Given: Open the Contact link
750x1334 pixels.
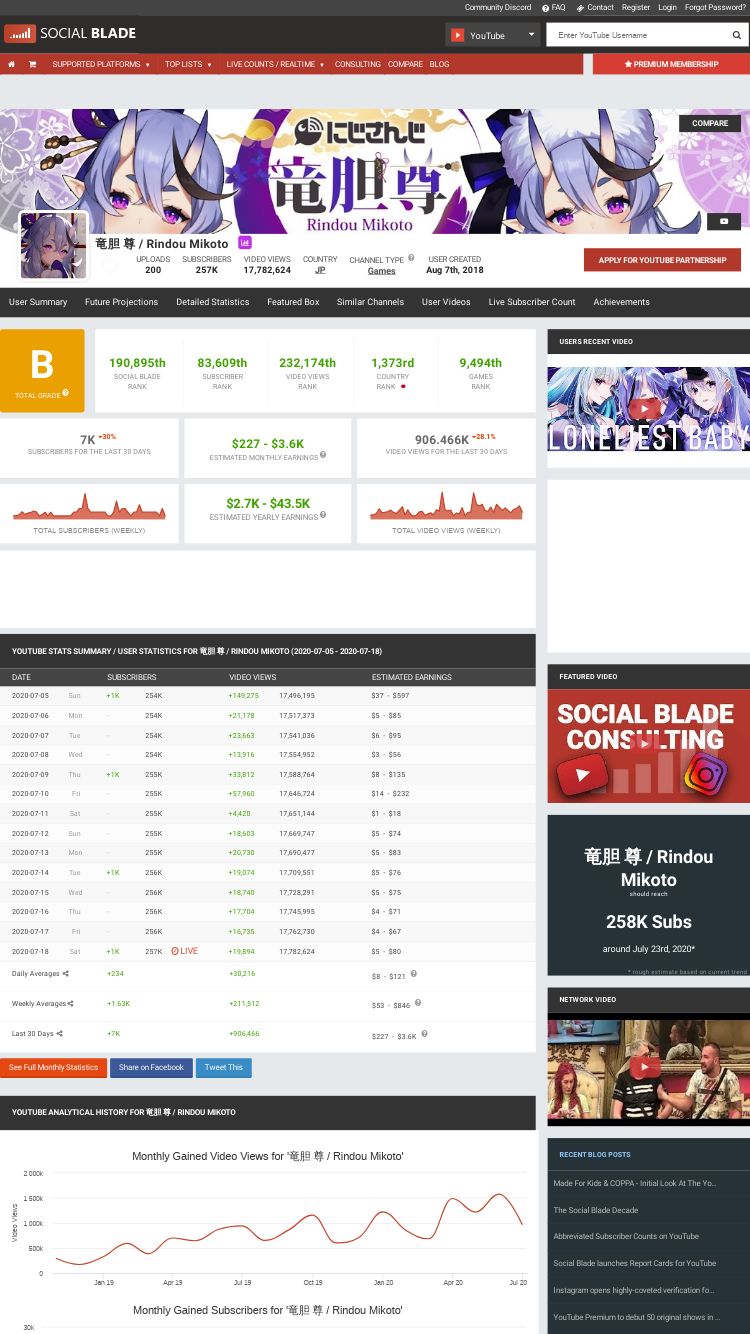Looking at the screenshot, I should point(595,7).
